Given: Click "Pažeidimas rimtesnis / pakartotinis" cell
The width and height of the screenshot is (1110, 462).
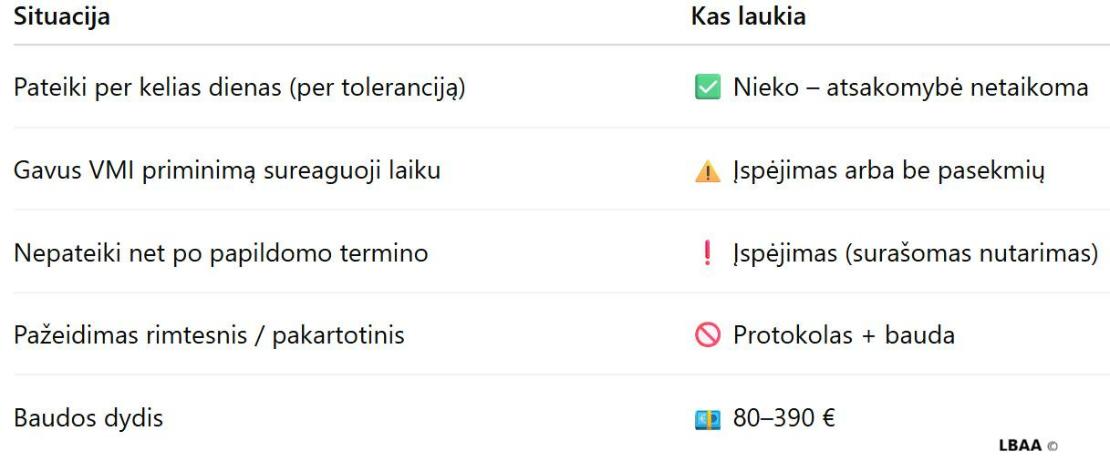Looking at the screenshot, I should pos(209,336).
